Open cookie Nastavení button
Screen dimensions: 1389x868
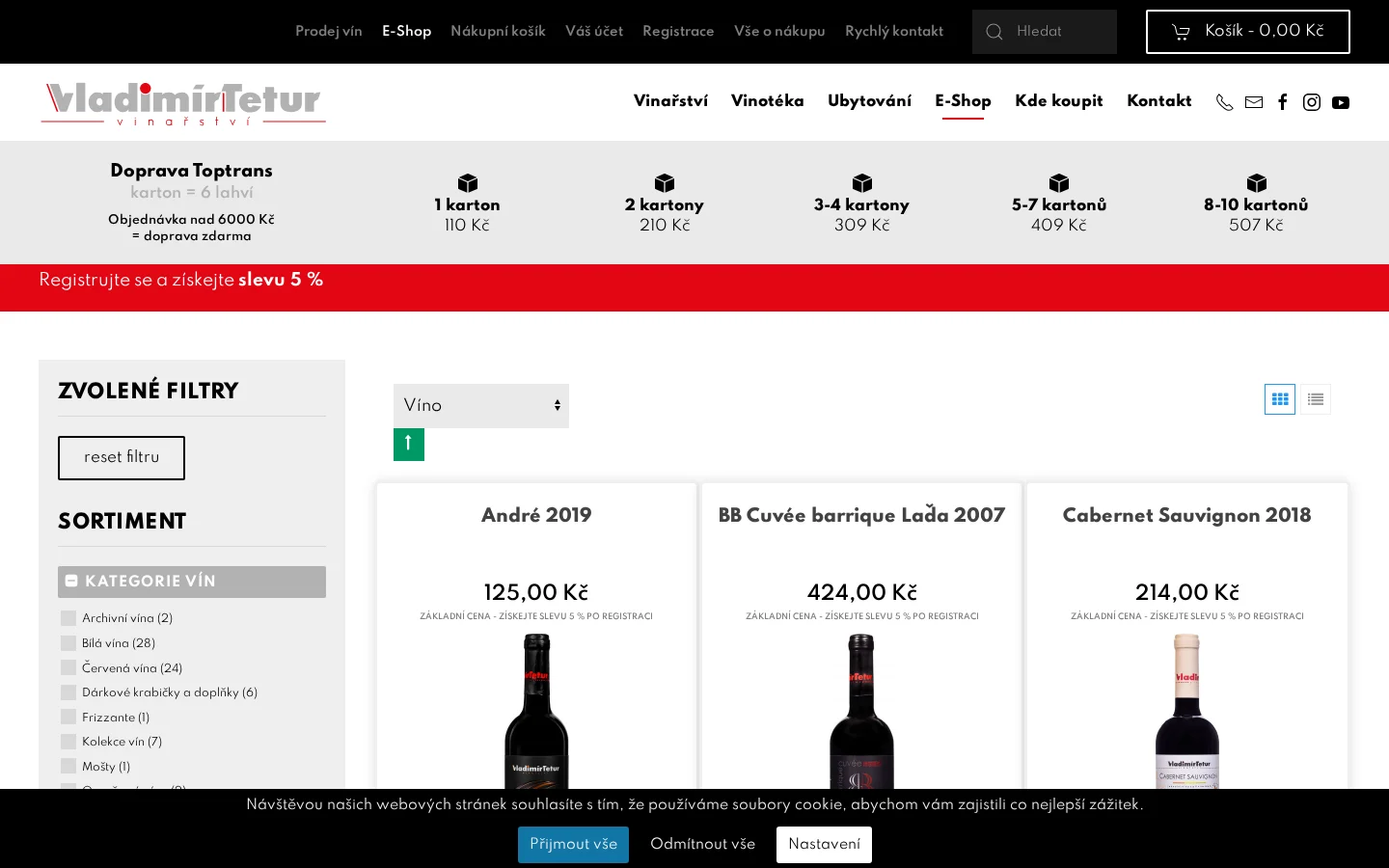(x=824, y=845)
